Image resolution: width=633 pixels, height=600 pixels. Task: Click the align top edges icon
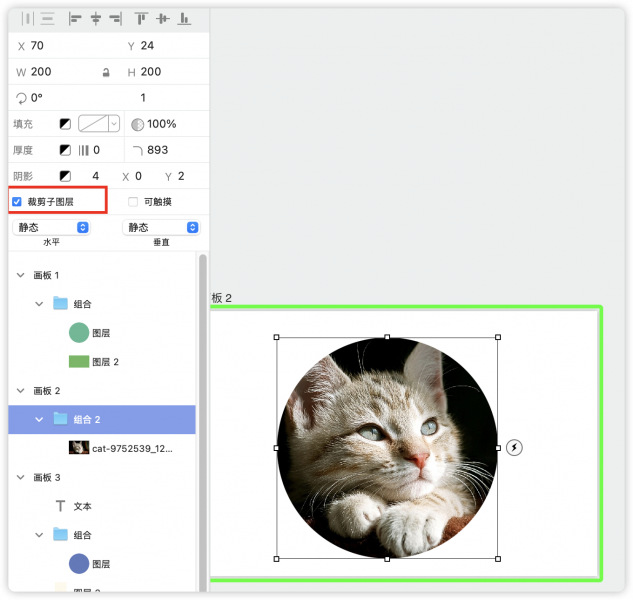click(x=141, y=18)
